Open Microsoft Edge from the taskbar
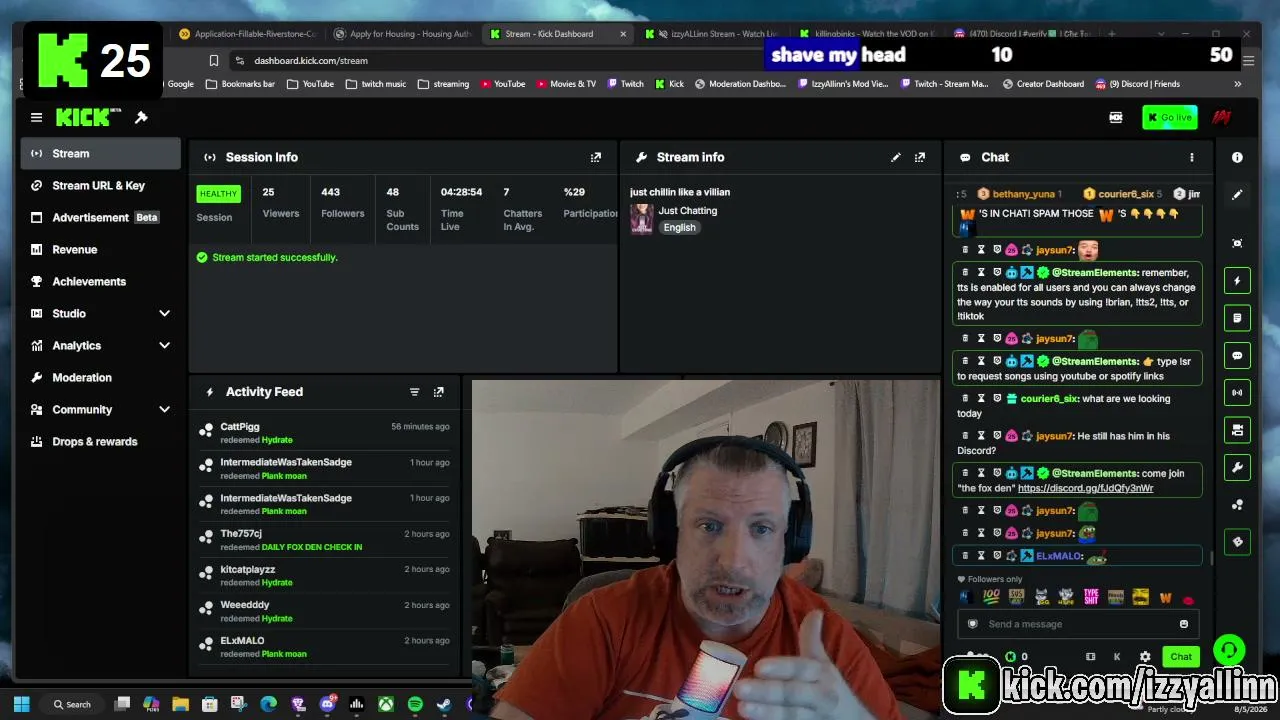1280x720 pixels. click(x=268, y=704)
